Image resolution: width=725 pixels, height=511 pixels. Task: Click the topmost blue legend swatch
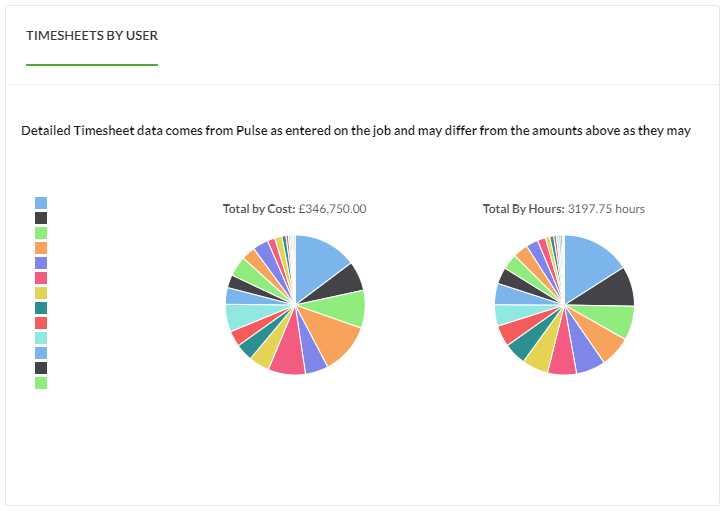(x=41, y=203)
